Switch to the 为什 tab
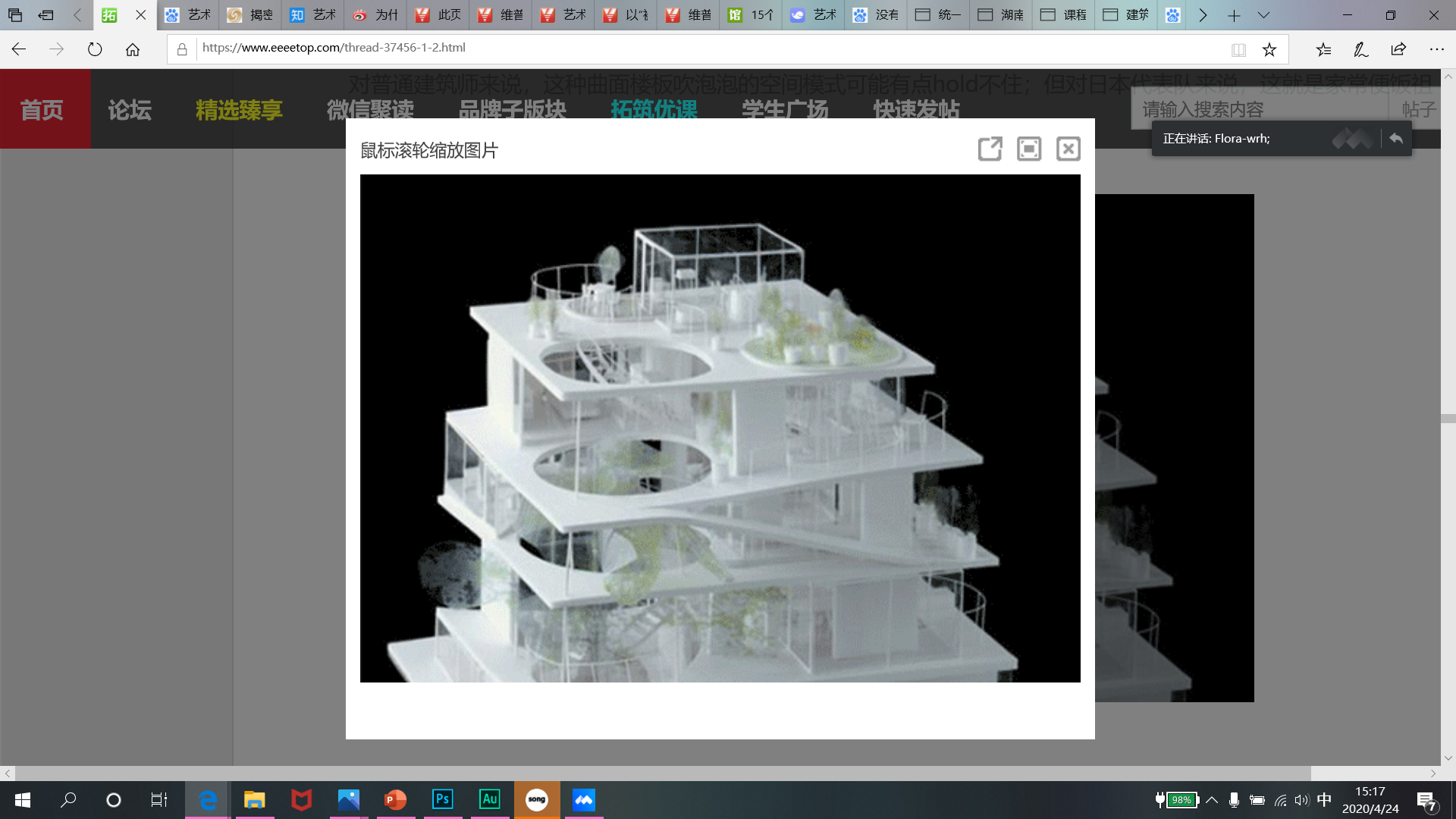 (x=375, y=15)
